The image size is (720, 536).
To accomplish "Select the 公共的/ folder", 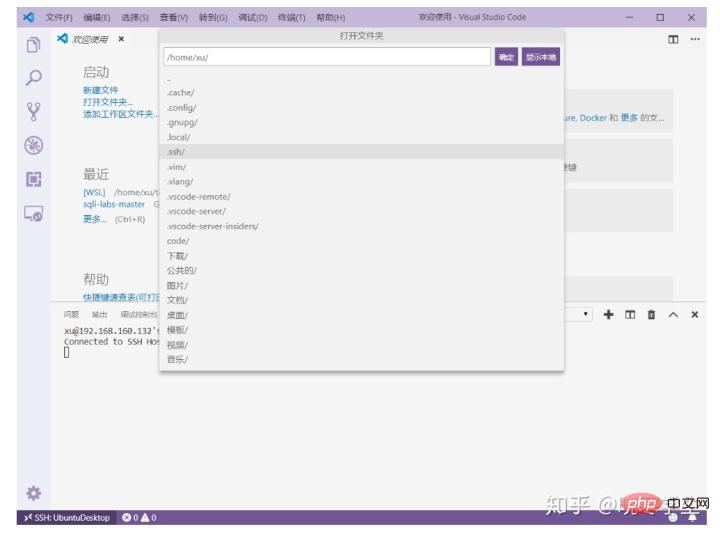I will point(362,271).
